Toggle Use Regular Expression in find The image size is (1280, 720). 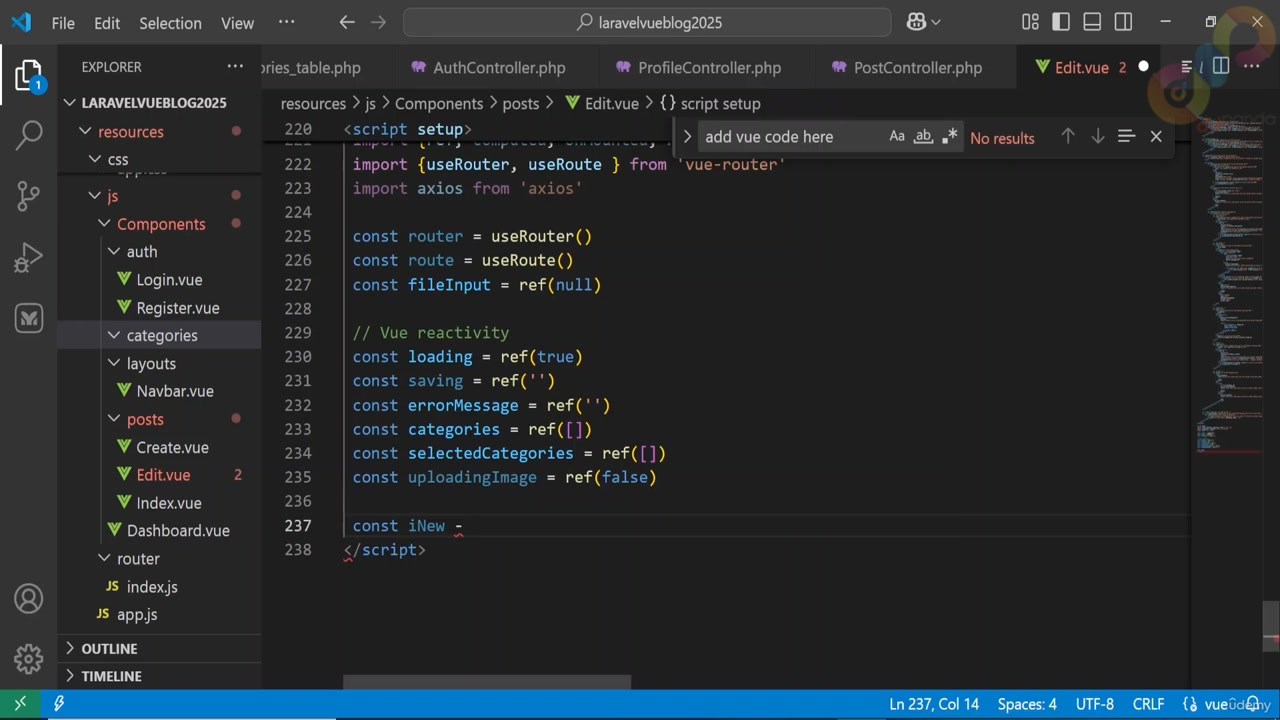tap(949, 137)
